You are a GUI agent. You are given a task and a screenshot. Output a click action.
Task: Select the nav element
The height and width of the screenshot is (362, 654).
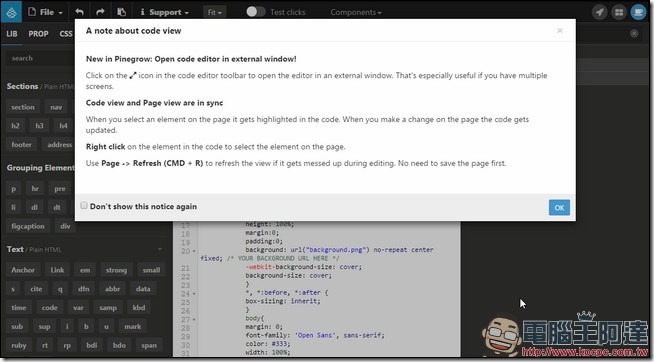pos(56,107)
